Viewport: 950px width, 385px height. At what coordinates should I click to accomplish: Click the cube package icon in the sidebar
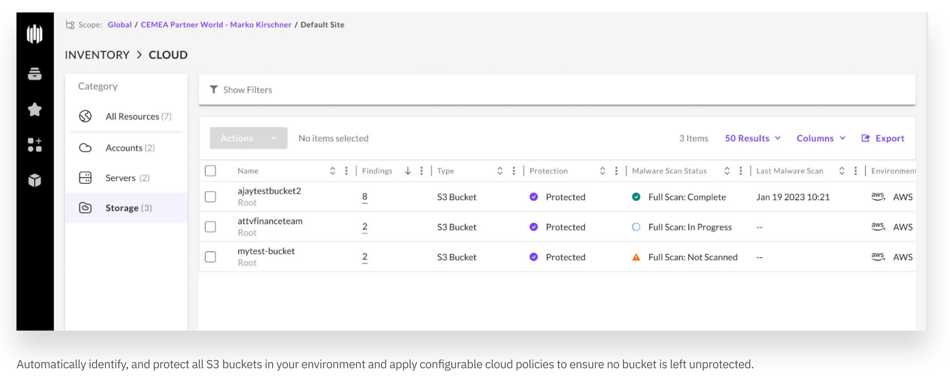pos(35,180)
